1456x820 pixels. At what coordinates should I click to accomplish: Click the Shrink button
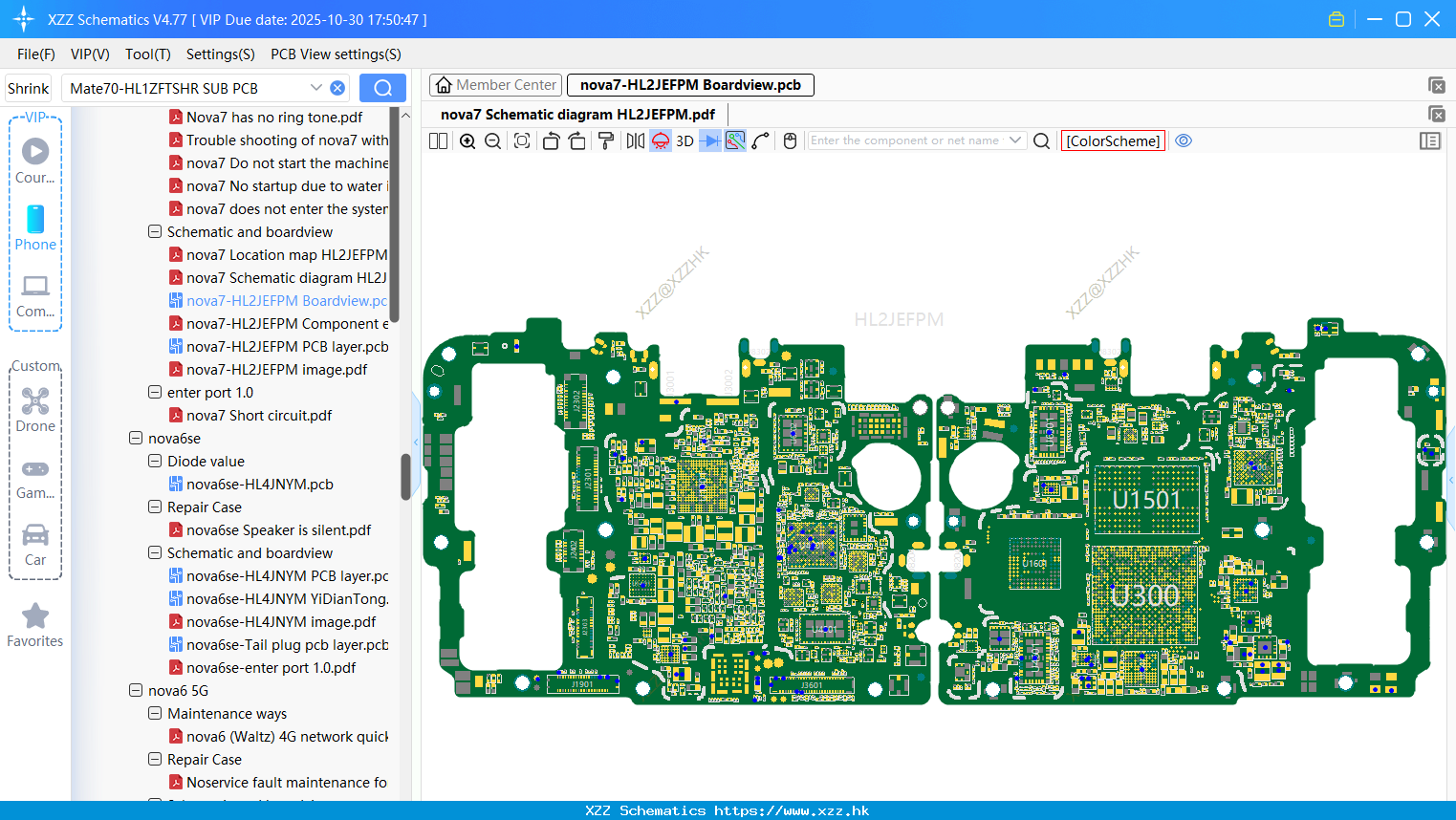coord(28,88)
